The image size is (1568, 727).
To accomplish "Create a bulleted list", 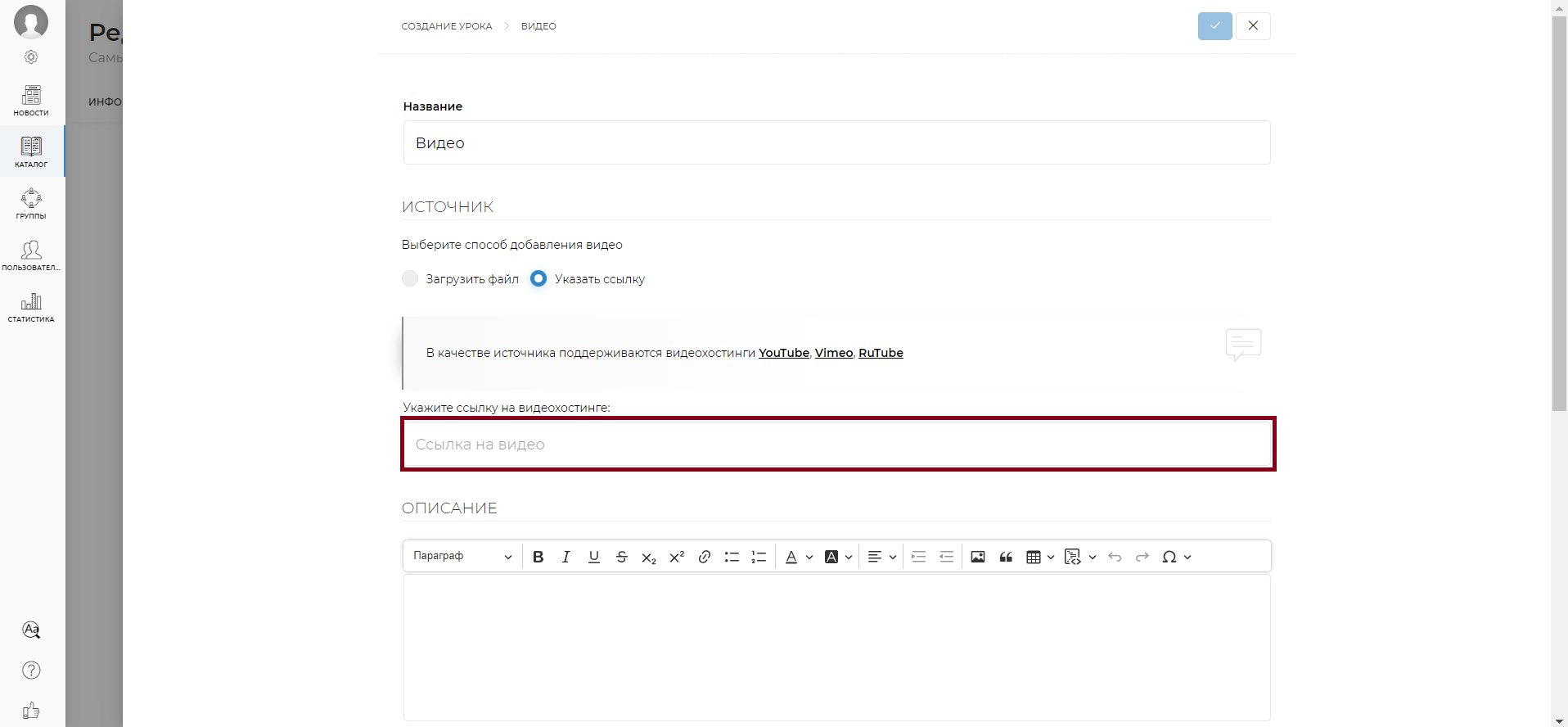I will [732, 557].
